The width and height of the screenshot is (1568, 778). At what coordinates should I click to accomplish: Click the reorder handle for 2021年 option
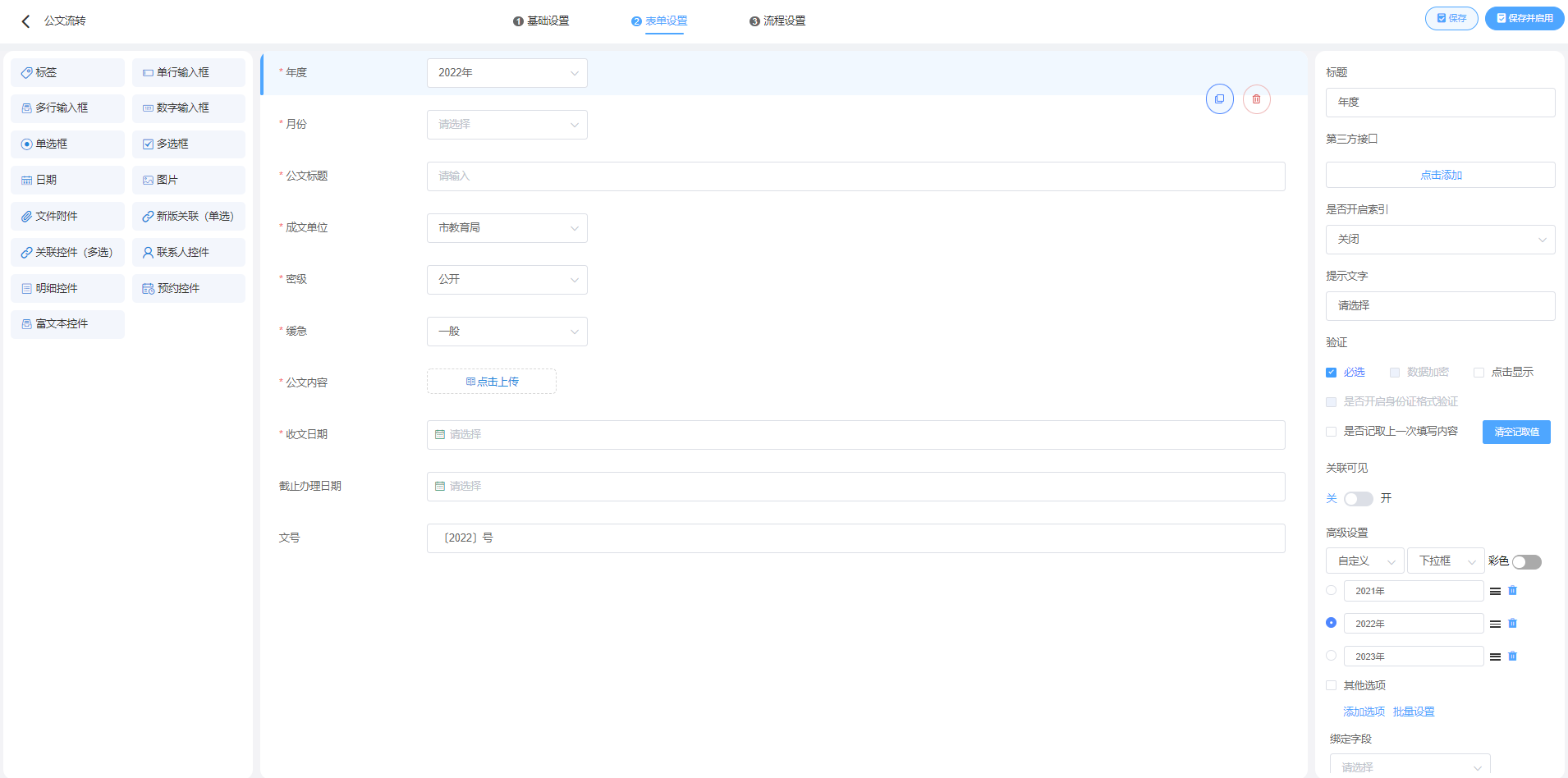[x=1495, y=592]
